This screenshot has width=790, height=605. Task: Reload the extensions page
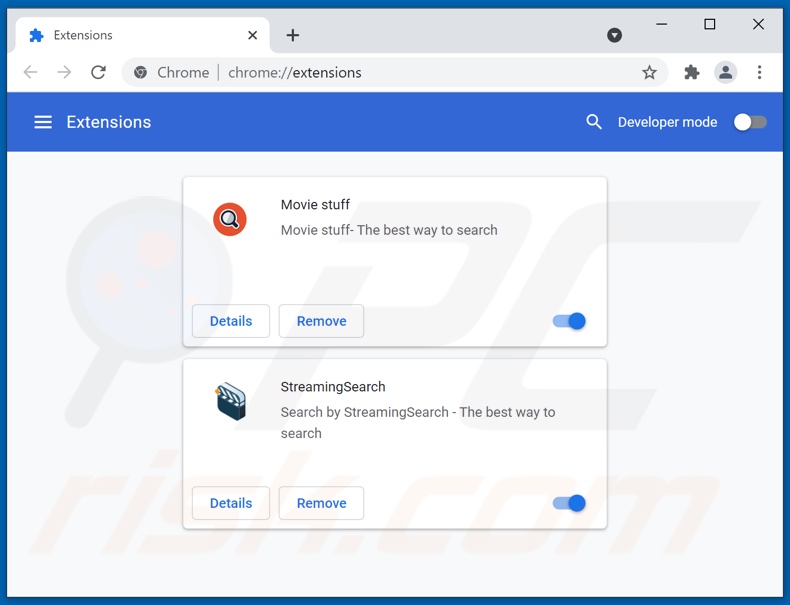(98, 72)
